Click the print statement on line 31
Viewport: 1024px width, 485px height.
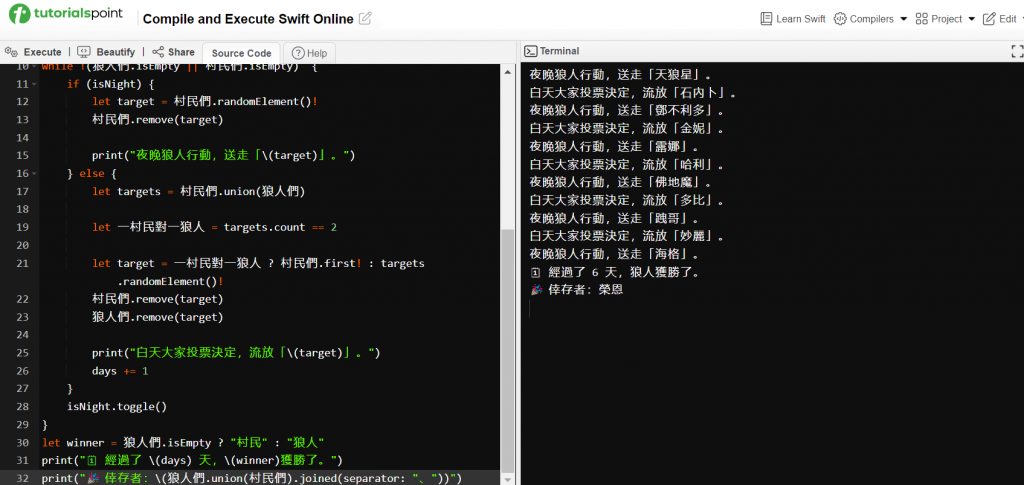pyautogui.click(x=192, y=460)
